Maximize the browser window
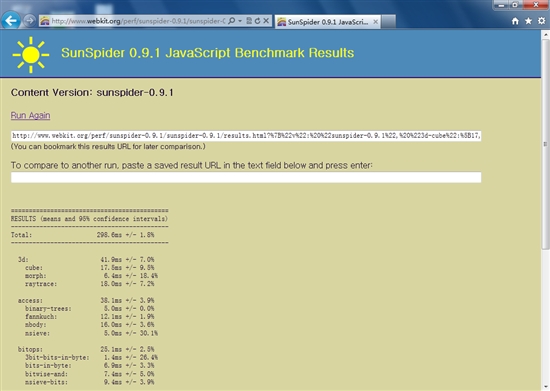This screenshot has height=391, width=550. click(515, 5)
